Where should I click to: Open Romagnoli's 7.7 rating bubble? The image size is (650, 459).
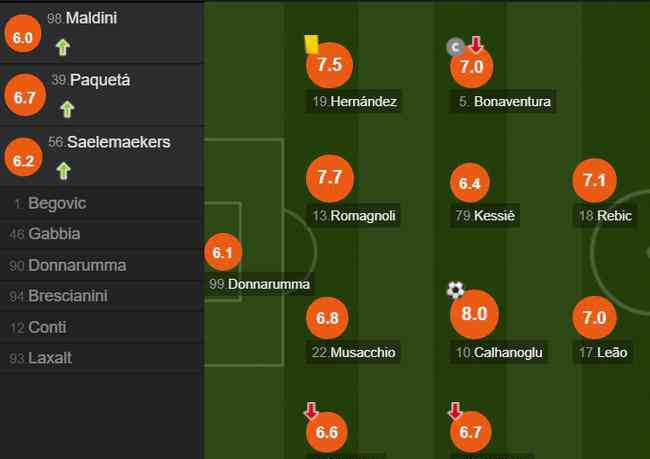[x=330, y=178]
